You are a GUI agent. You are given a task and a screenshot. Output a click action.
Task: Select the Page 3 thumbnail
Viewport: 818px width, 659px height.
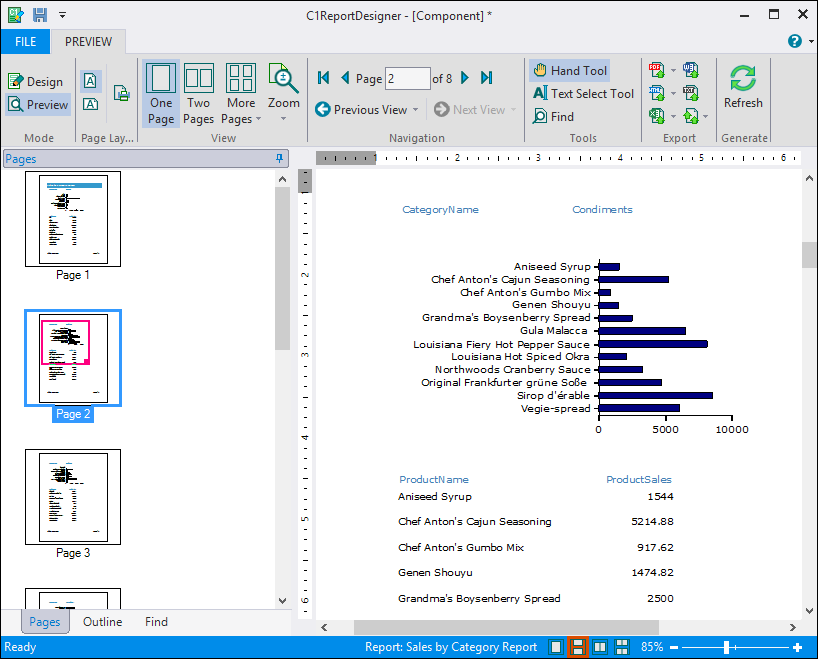pos(73,496)
